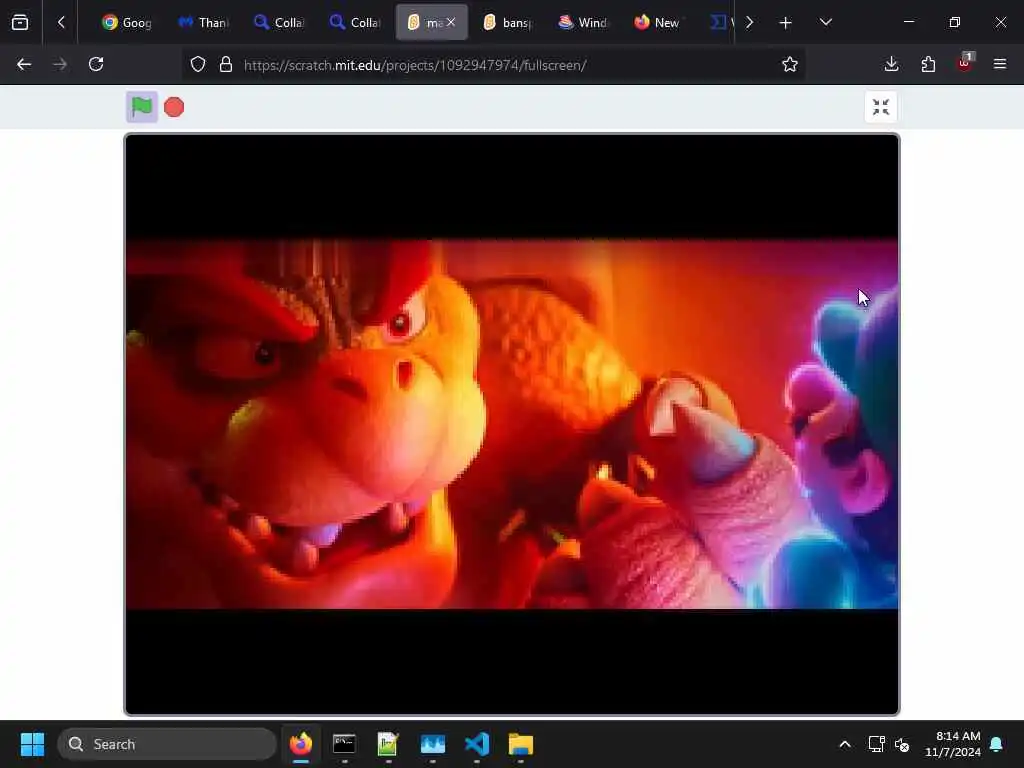
Task: Open Firefox View icon in tab bar
Action: [x=20, y=23]
